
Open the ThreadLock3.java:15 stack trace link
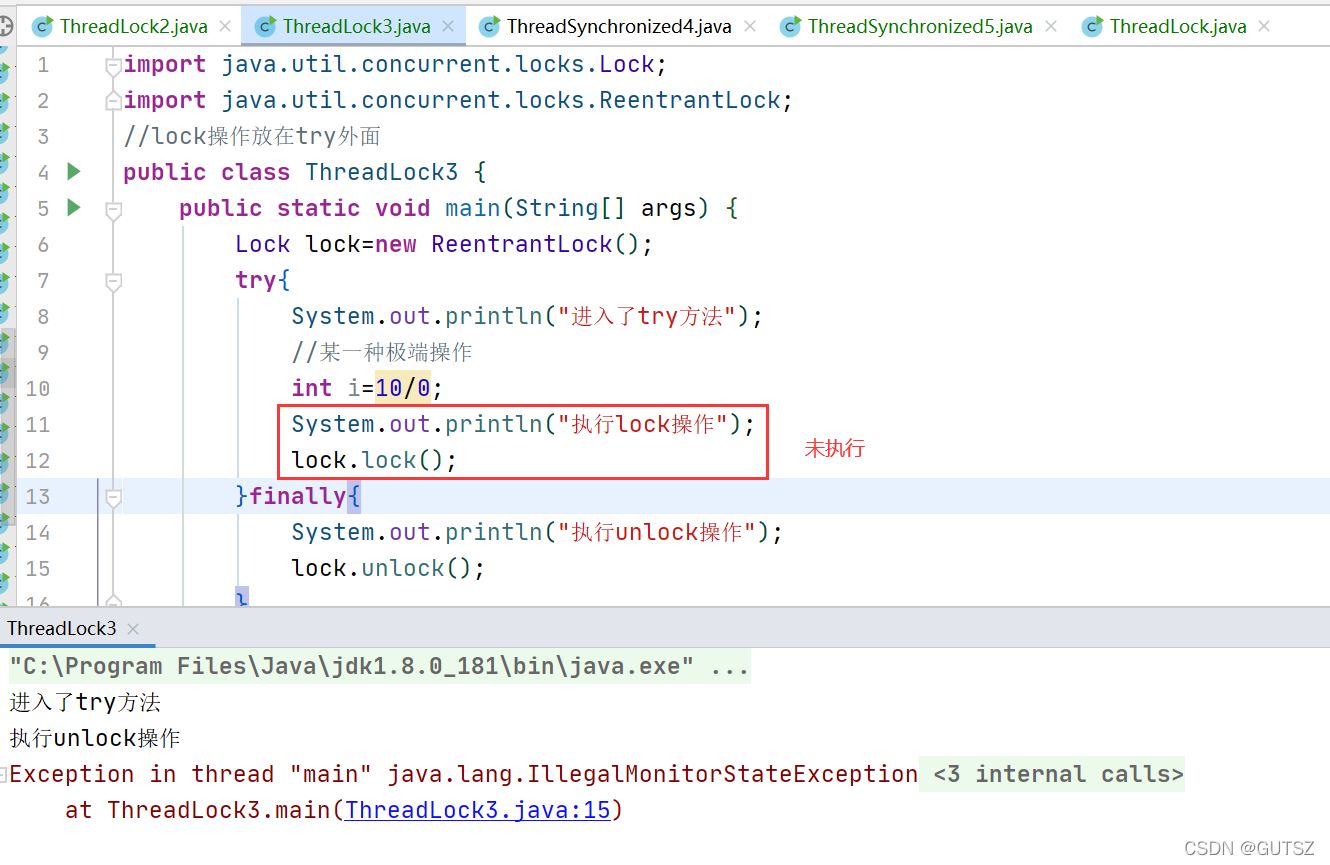pyautogui.click(x=477, y=810)
